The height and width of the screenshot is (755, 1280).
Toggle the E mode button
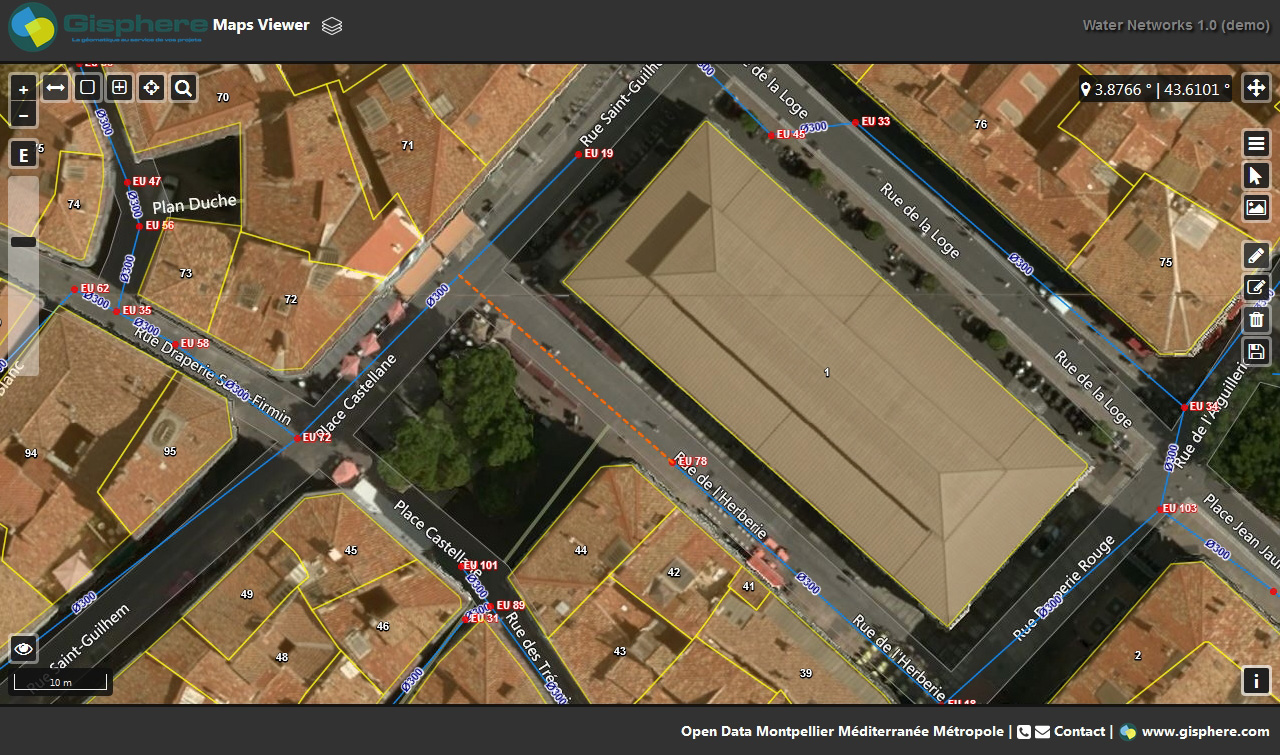click(23, 153)
